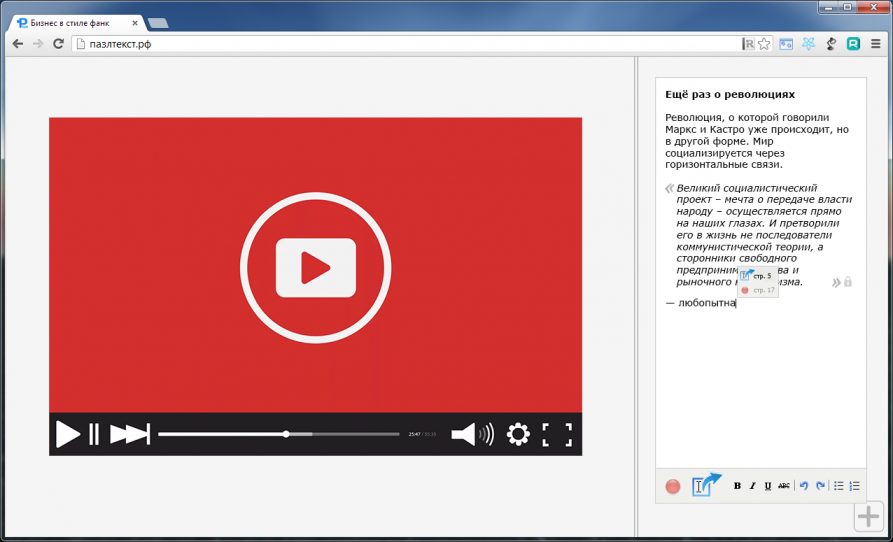Click the large plus button to add note
Viewport: 893px width, 542px height.
tap(869, 516)
